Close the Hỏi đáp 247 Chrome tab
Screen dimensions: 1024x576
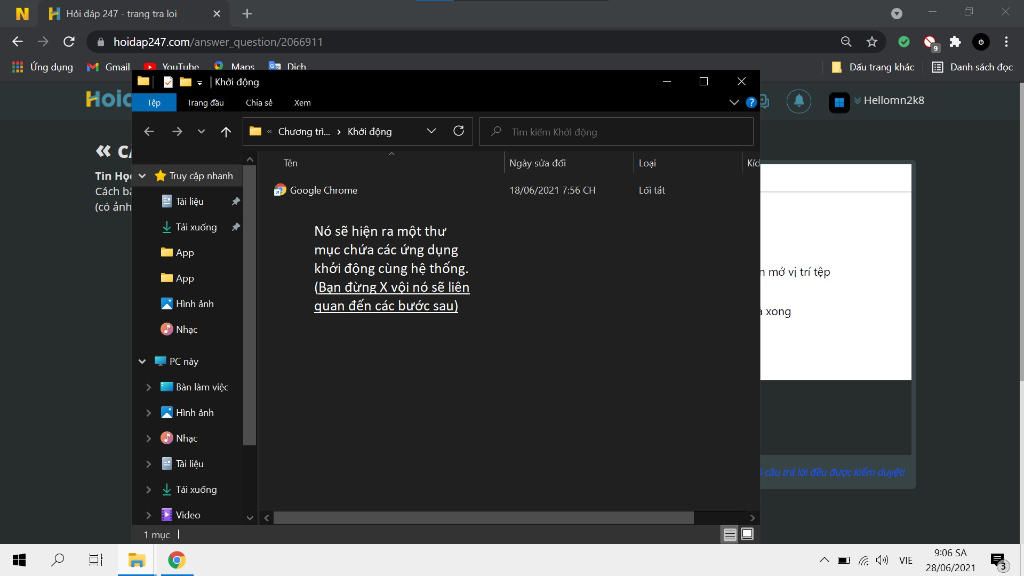pyautogui.click(x=217, y=14)
